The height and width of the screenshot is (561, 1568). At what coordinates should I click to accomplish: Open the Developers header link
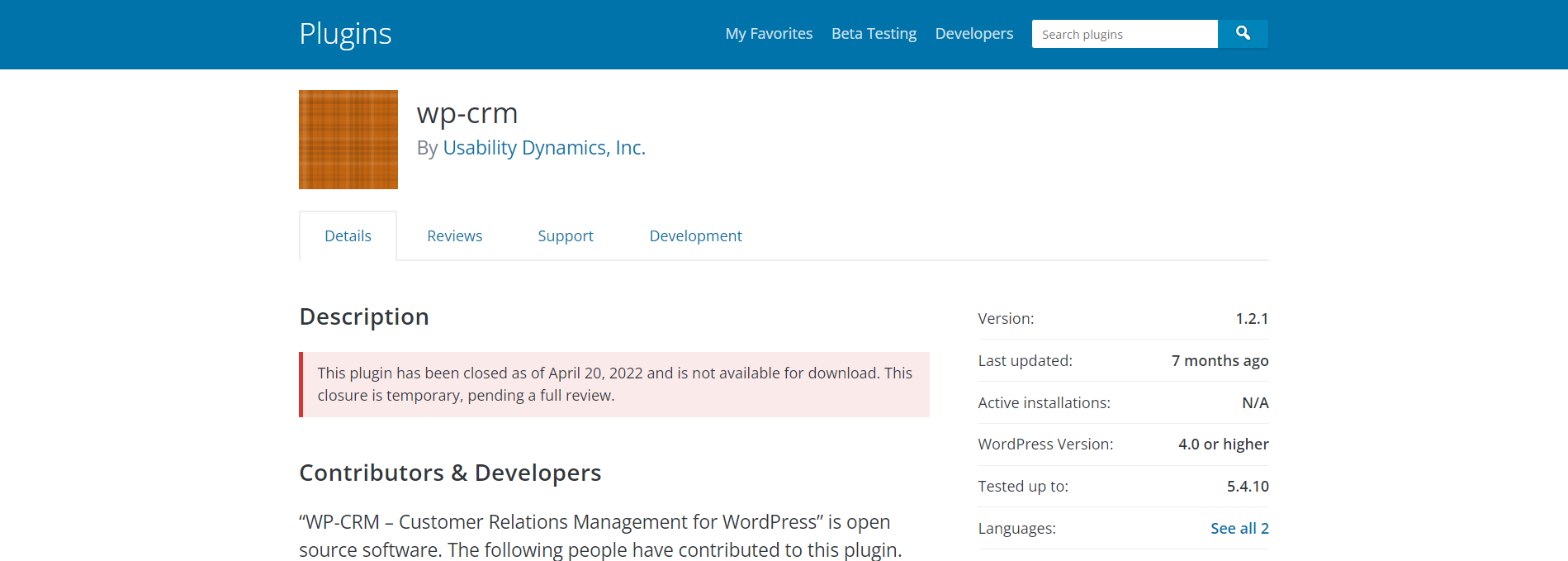(974, 34)
